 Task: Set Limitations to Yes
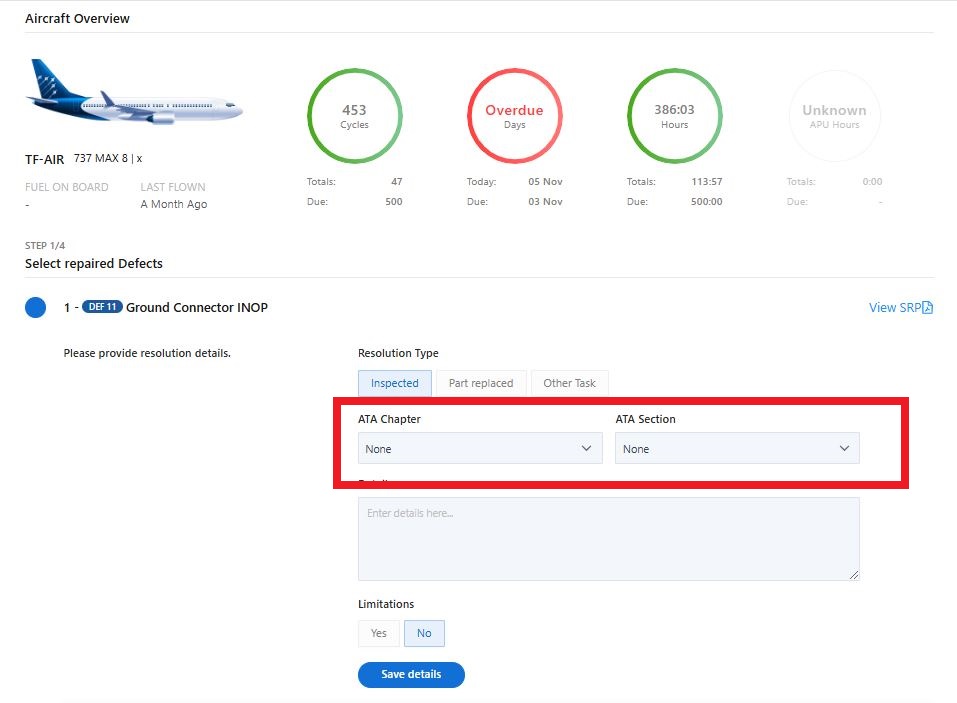(x=379, y=633)
